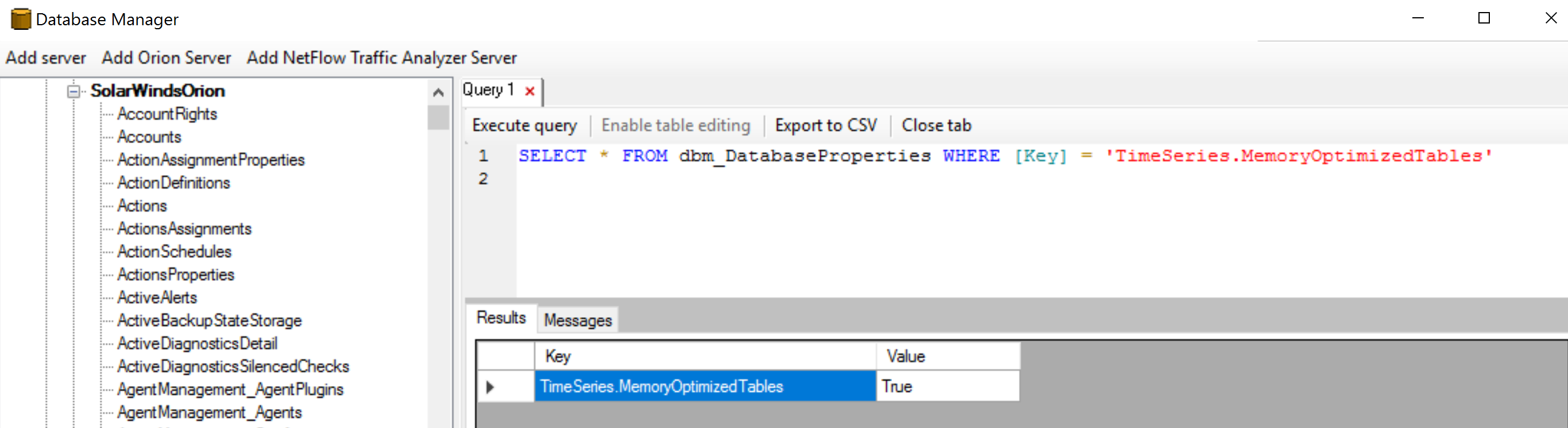Export results using Export to CSV
Screen dimensions: 1568x428
825,125
